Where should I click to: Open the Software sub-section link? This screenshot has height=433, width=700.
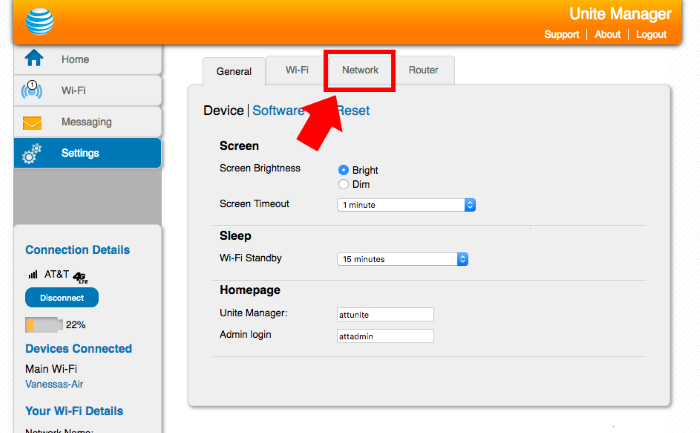point(278,110)
